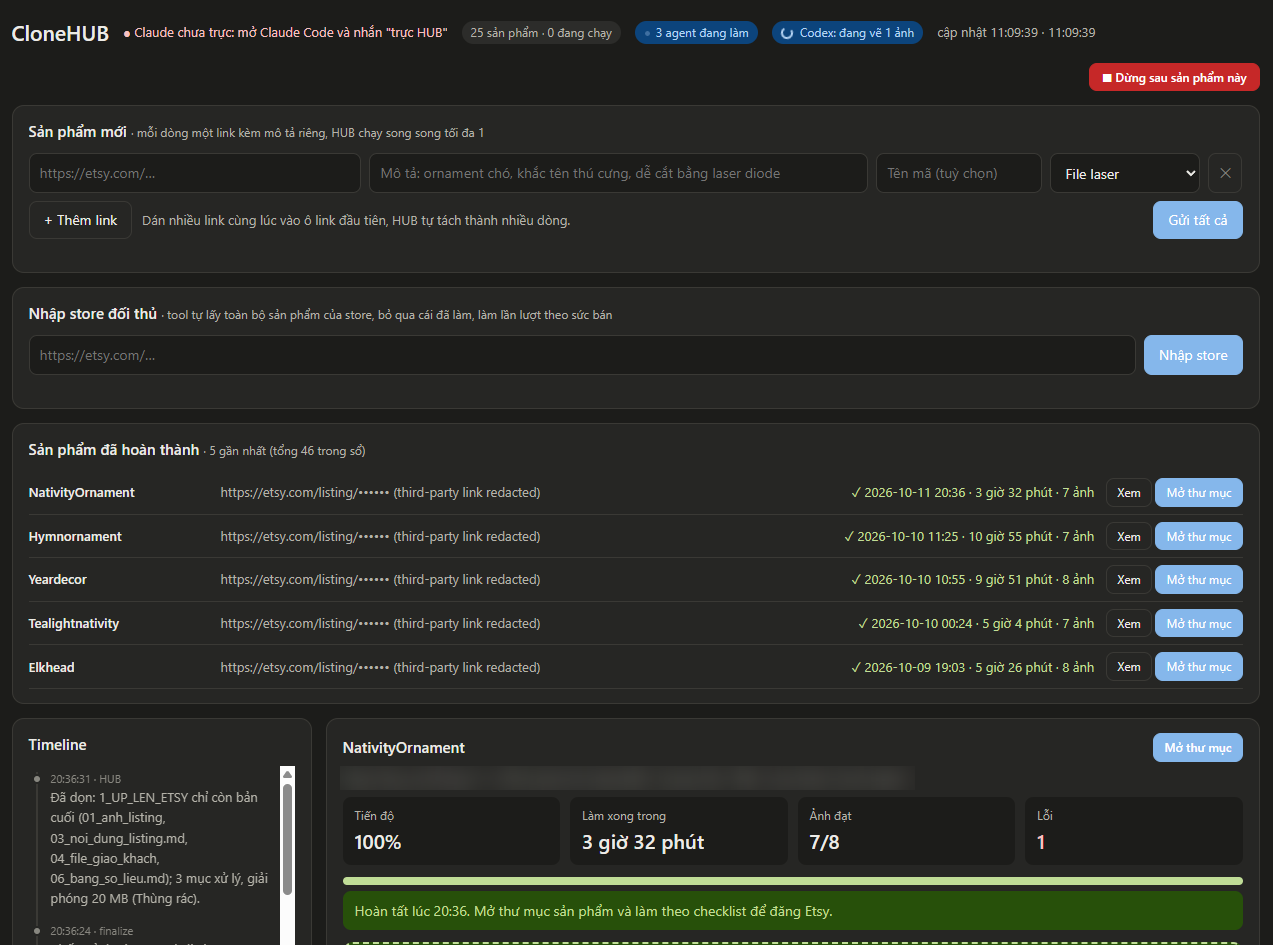This screenshot has width=1273, height=945.
Task: Click the green progress bar in NativityOrnament panel
Action: [792, 881]
